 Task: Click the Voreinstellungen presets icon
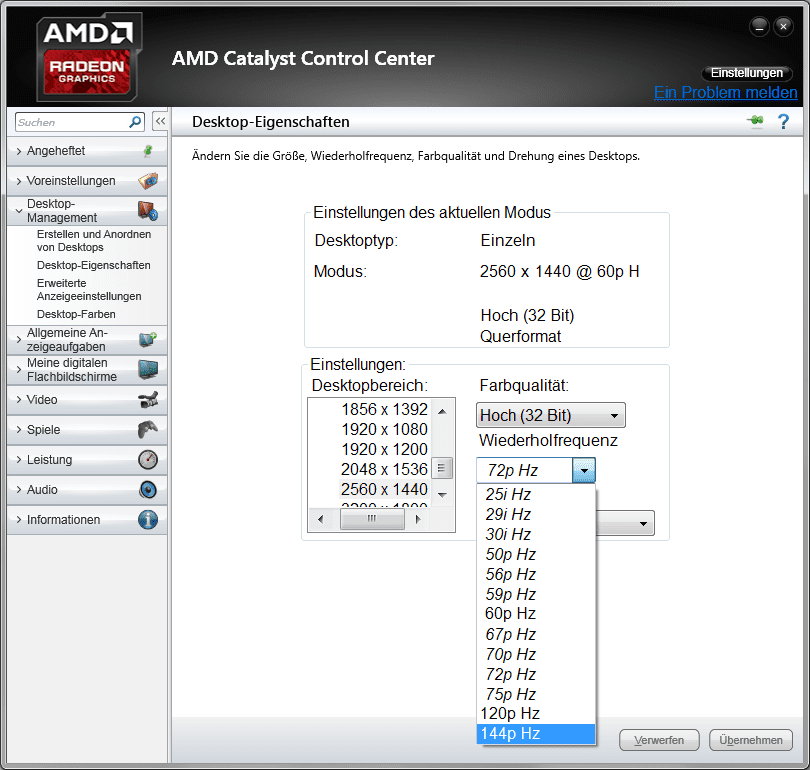pos(148,181)
